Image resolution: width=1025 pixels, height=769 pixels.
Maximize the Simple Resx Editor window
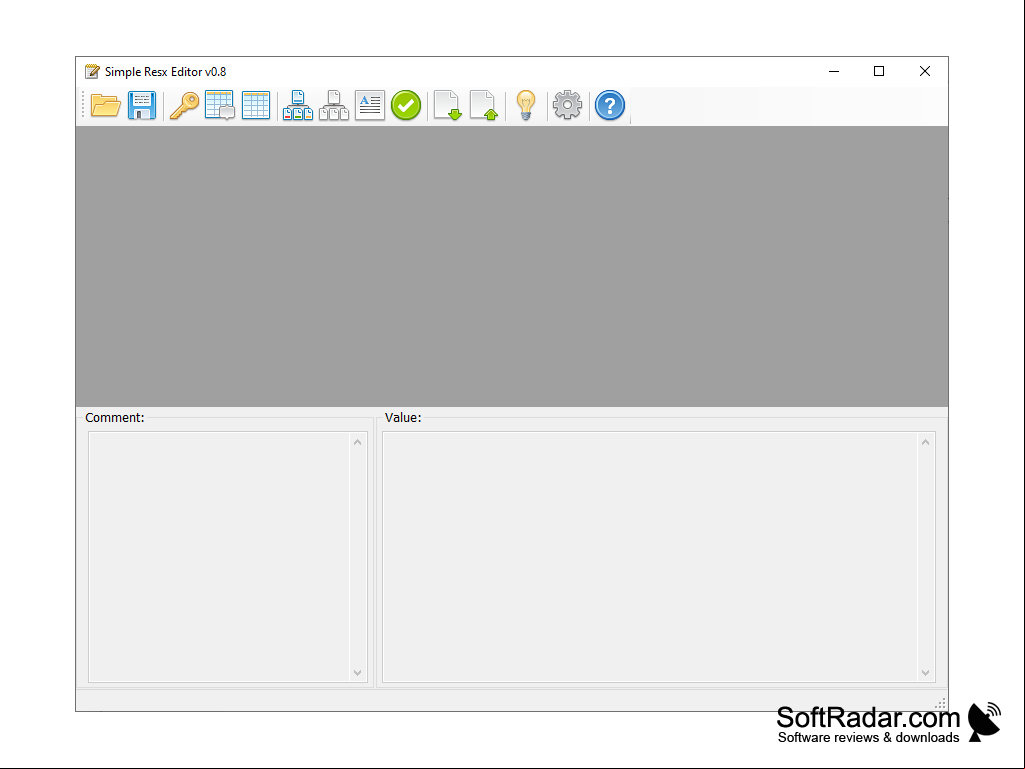tap(879, 71)
